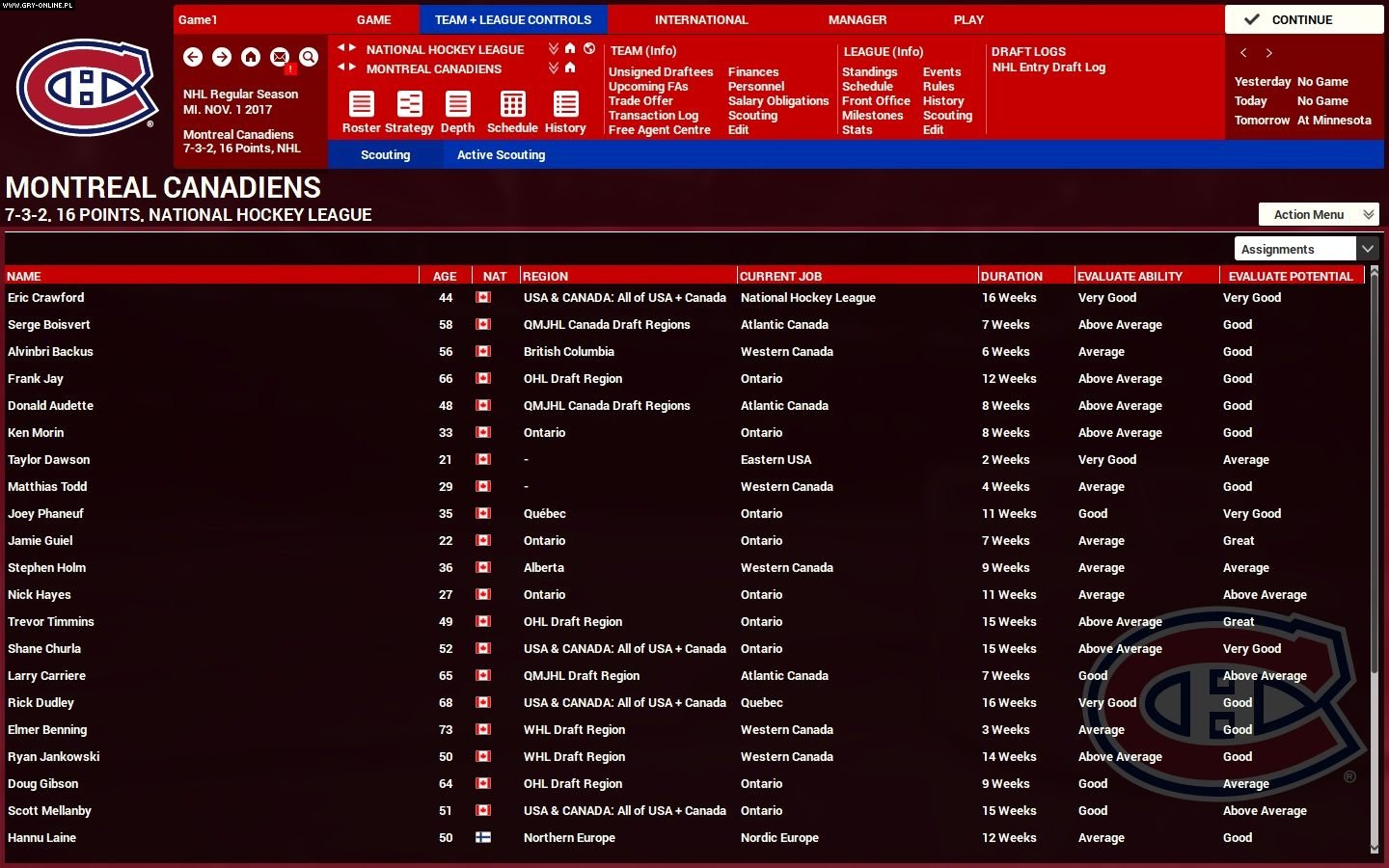The height and width of the screenshot is (868, 1389).
Task: Click the magnifying glass search icon
Action: point(309,58)
